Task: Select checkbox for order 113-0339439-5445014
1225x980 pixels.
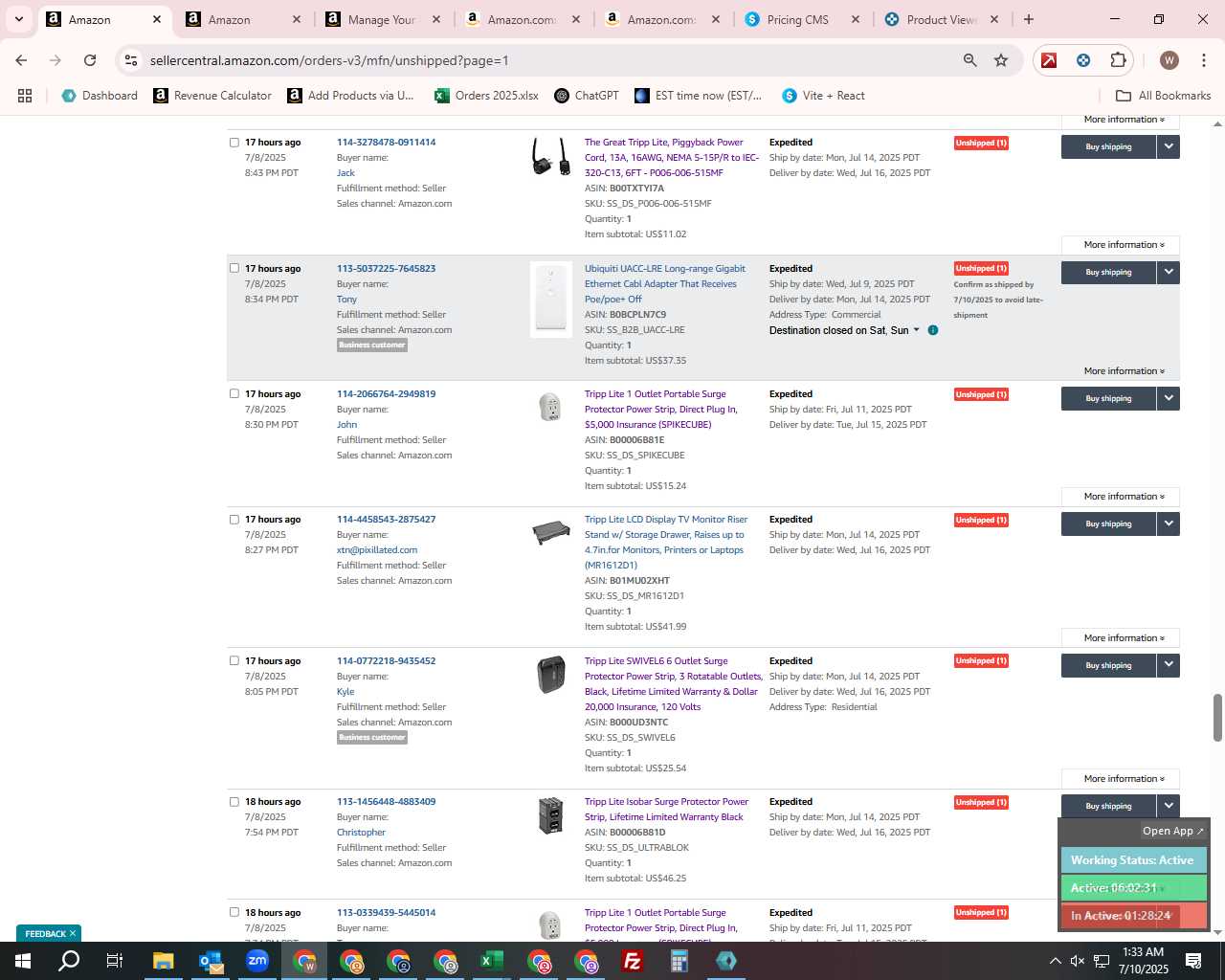Action: (x=234, y=912)
